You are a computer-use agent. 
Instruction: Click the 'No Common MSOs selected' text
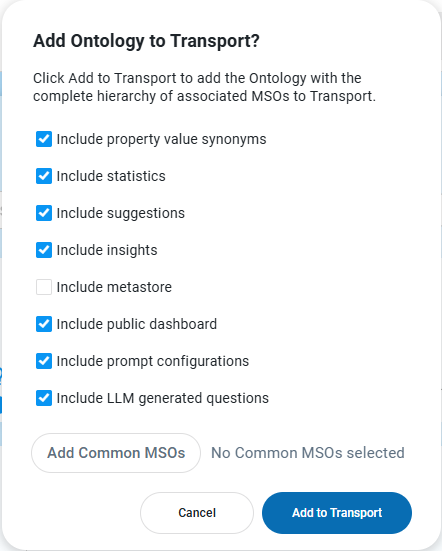coord(308,453)
